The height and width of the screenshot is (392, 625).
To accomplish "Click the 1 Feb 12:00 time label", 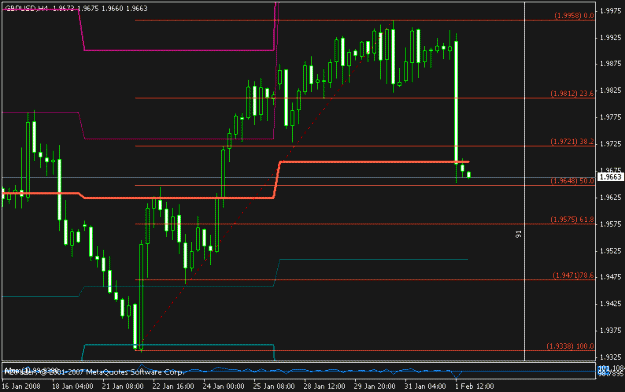I will (474, 386).
